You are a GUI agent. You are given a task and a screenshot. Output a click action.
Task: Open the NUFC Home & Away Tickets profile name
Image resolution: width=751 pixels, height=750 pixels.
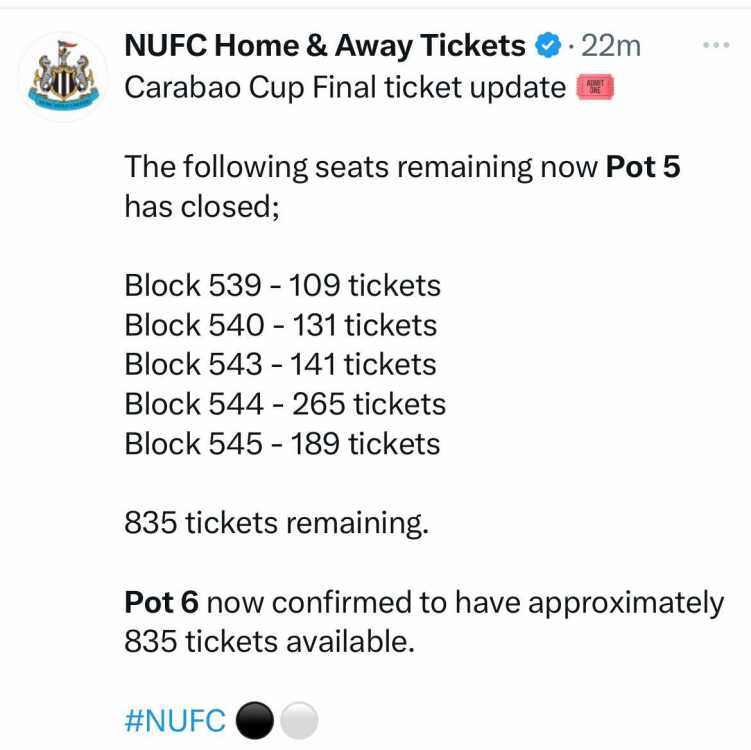[x=325, y=45]
